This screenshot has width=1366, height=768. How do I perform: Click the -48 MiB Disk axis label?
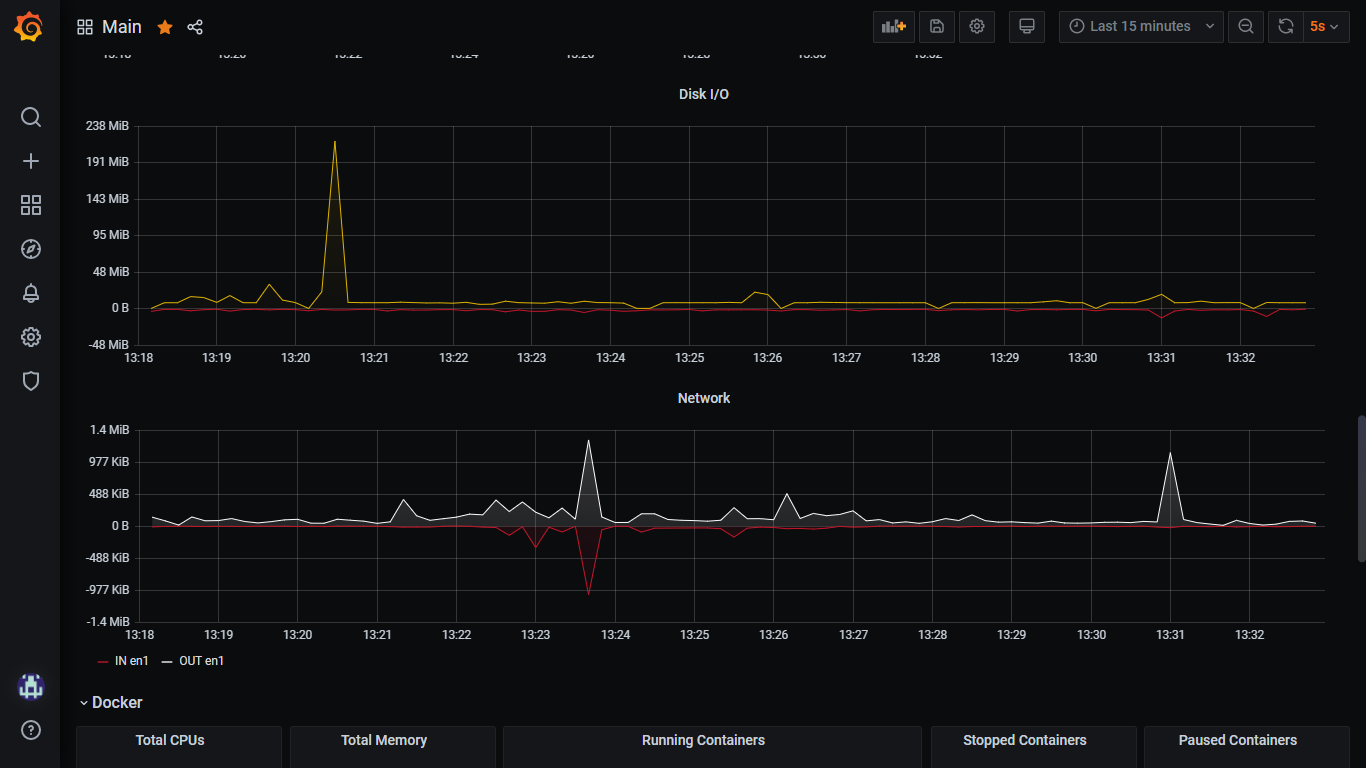(107, 345)
